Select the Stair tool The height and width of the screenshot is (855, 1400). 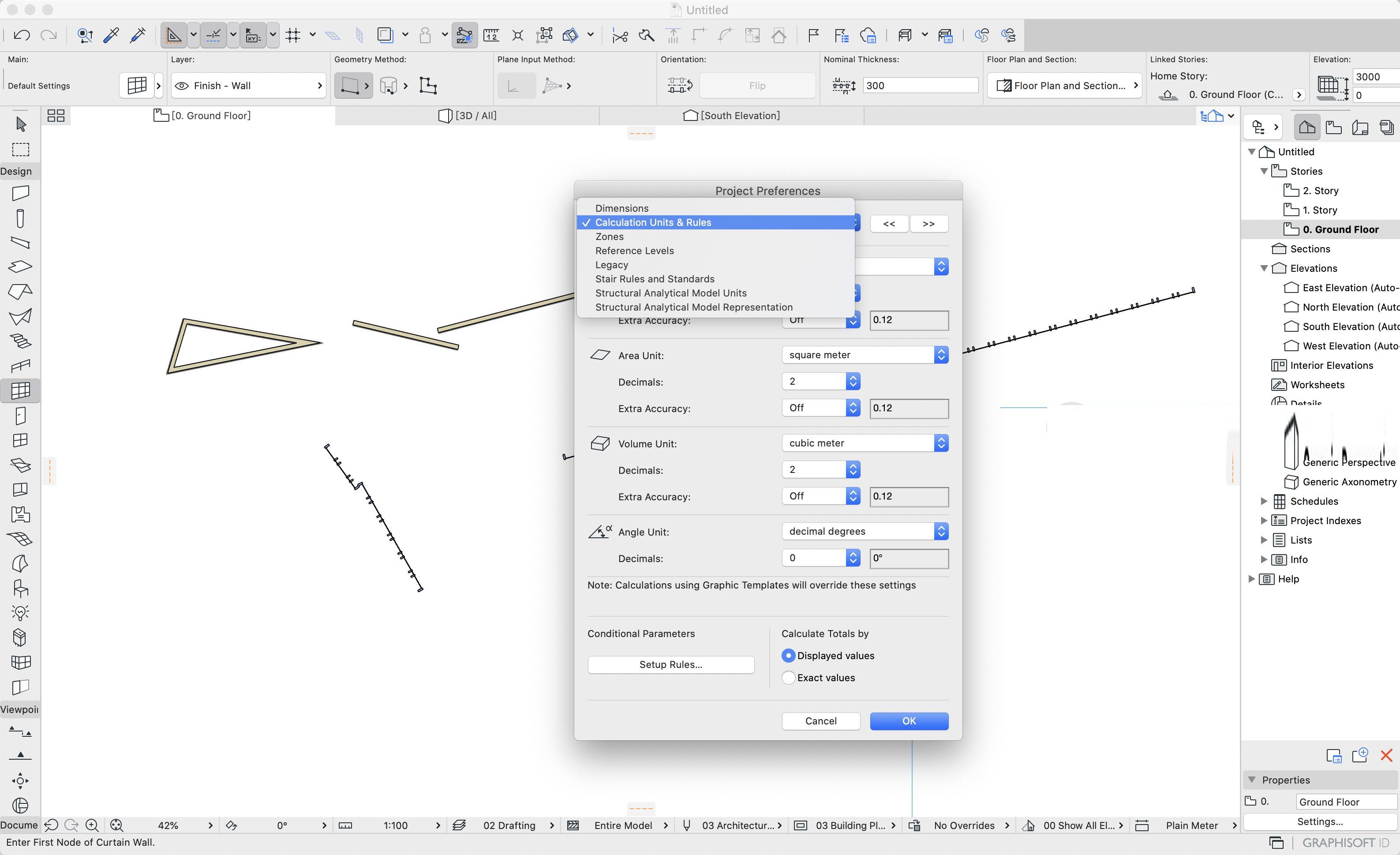(x=20, y=341)
